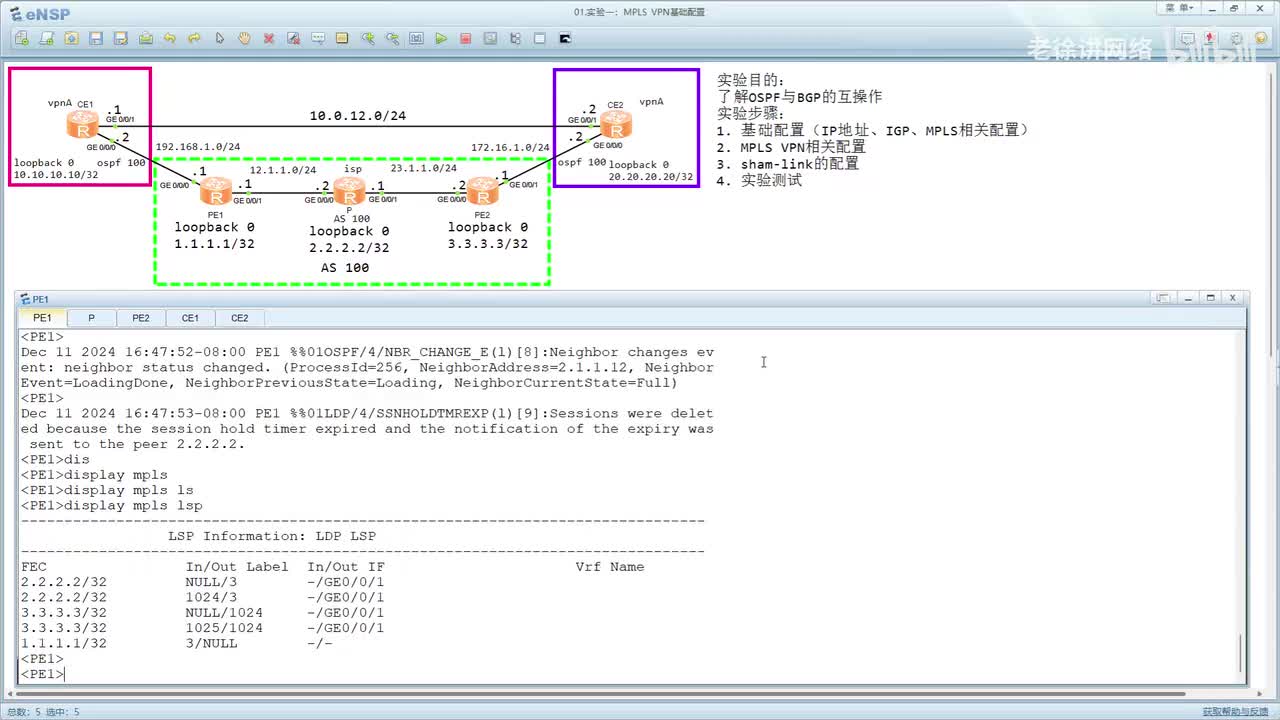Switch to the CE1 terminal tab
This screenshot has height=720, width=1280.
[x=190, y=318]
